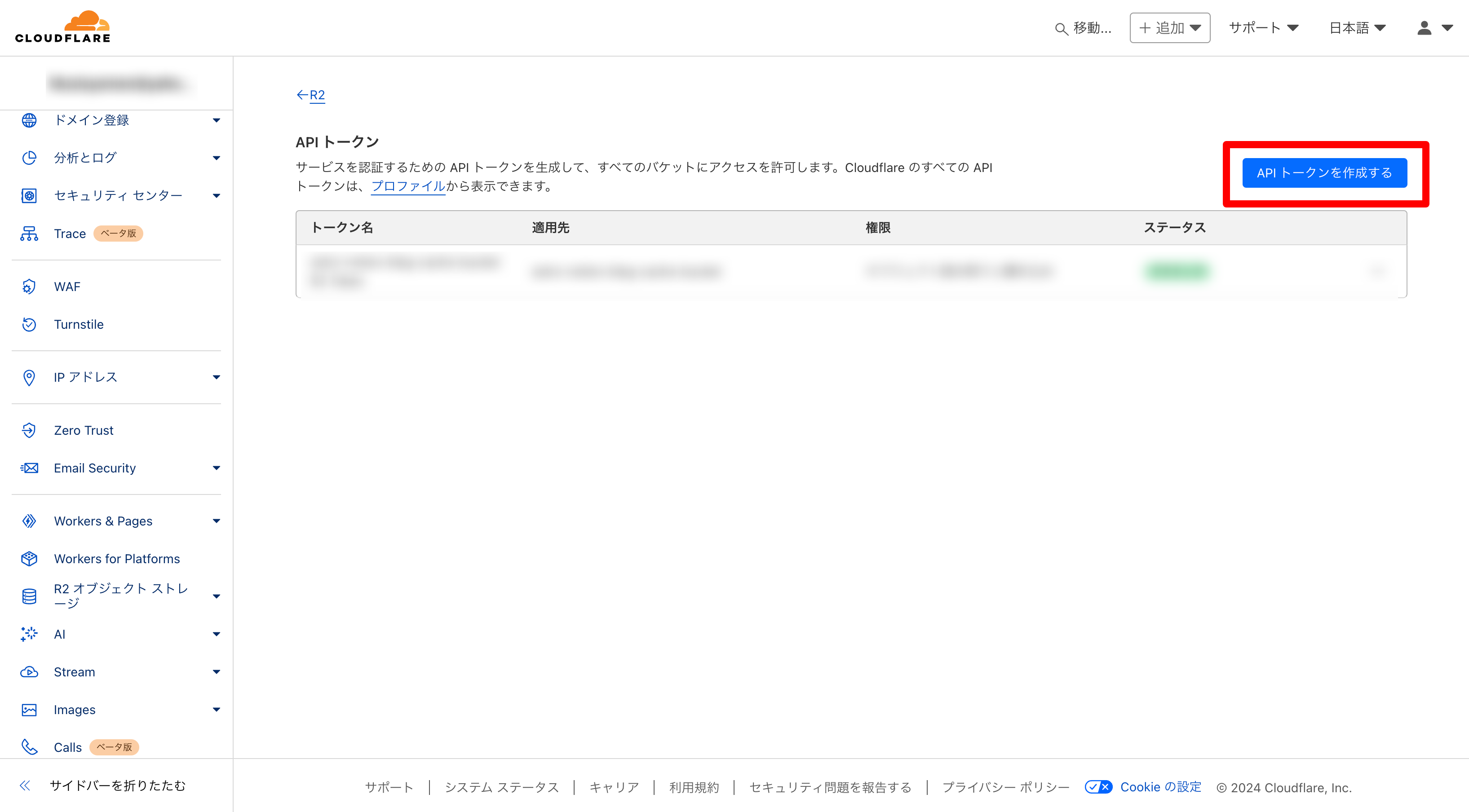Click the Workers for Platforms cube icon
The width and height of the screenshot is (1469, 812).
click(29, 559)
